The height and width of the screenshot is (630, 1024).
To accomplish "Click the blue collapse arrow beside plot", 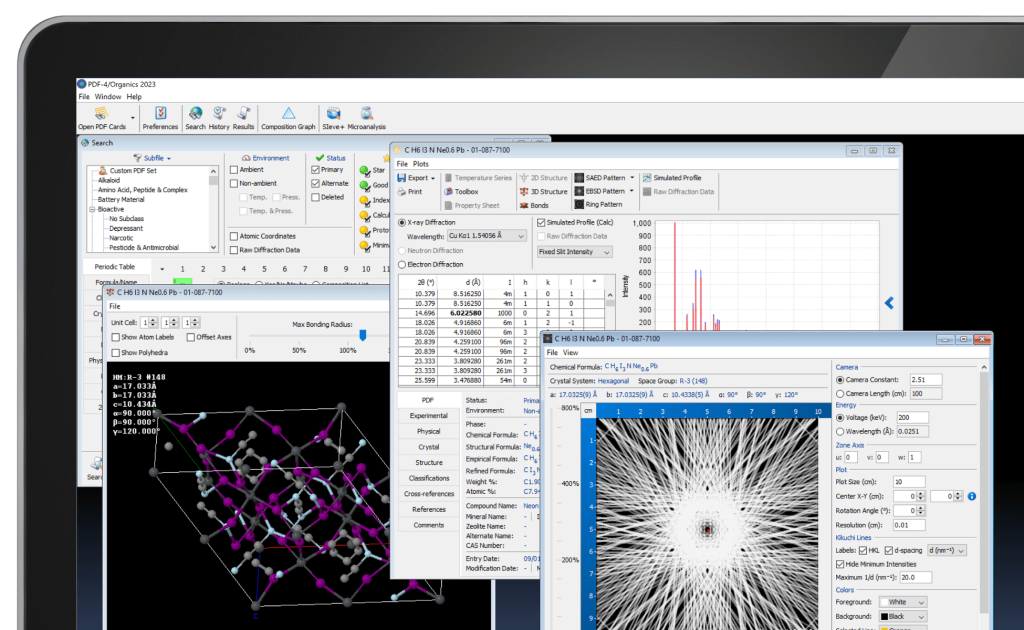I will [x=889, y=303].
